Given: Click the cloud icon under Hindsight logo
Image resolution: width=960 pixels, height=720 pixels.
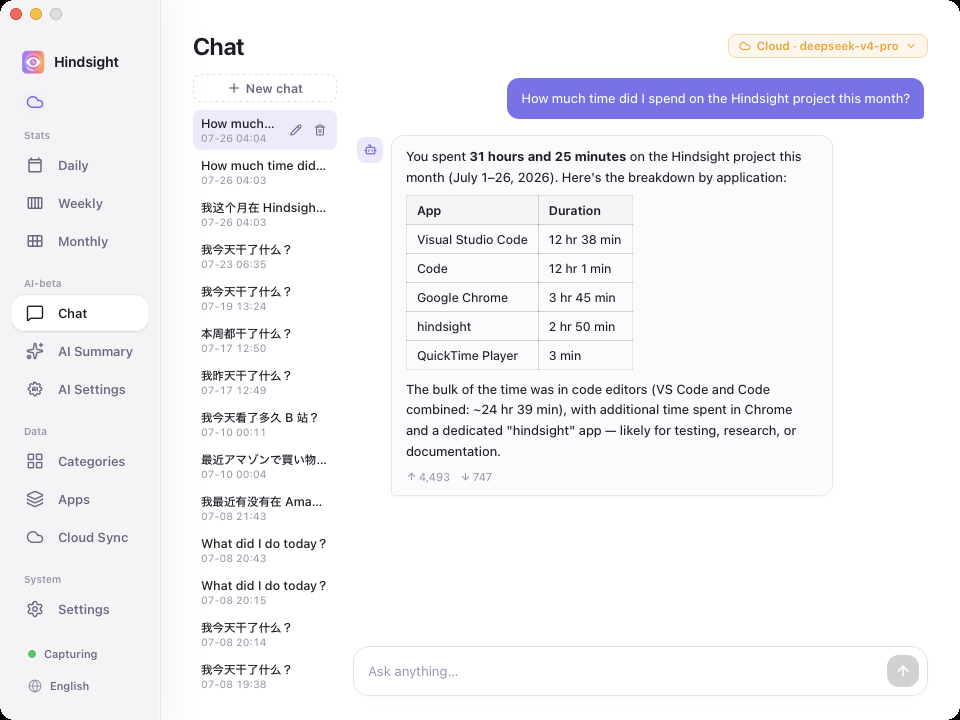Looking at the screenshot, I should (35, 102).
